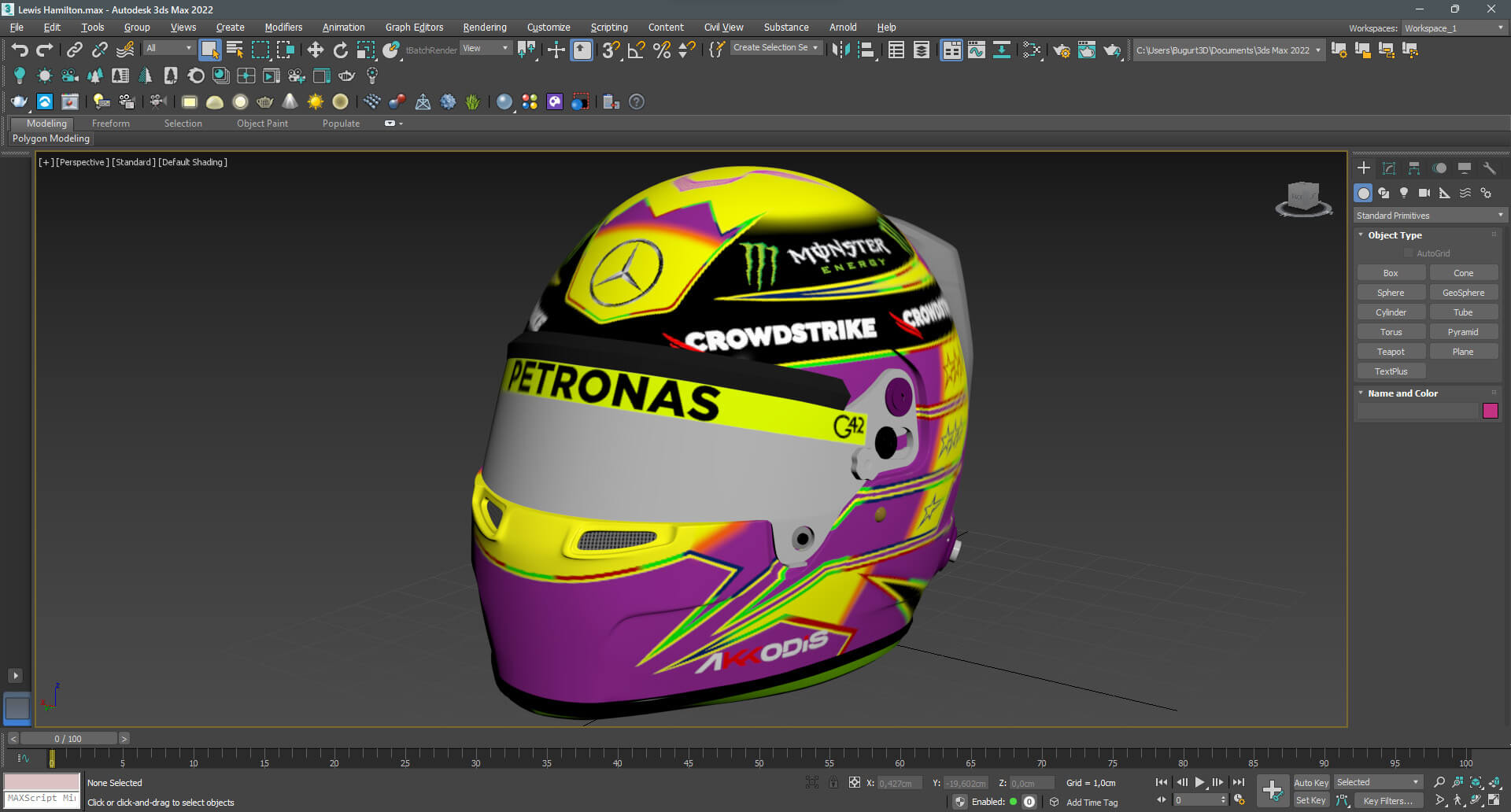Open the selection filter All dropdown
Image resolution: width=1511 pixels, height=812 pixels.
tap(168, 49)
